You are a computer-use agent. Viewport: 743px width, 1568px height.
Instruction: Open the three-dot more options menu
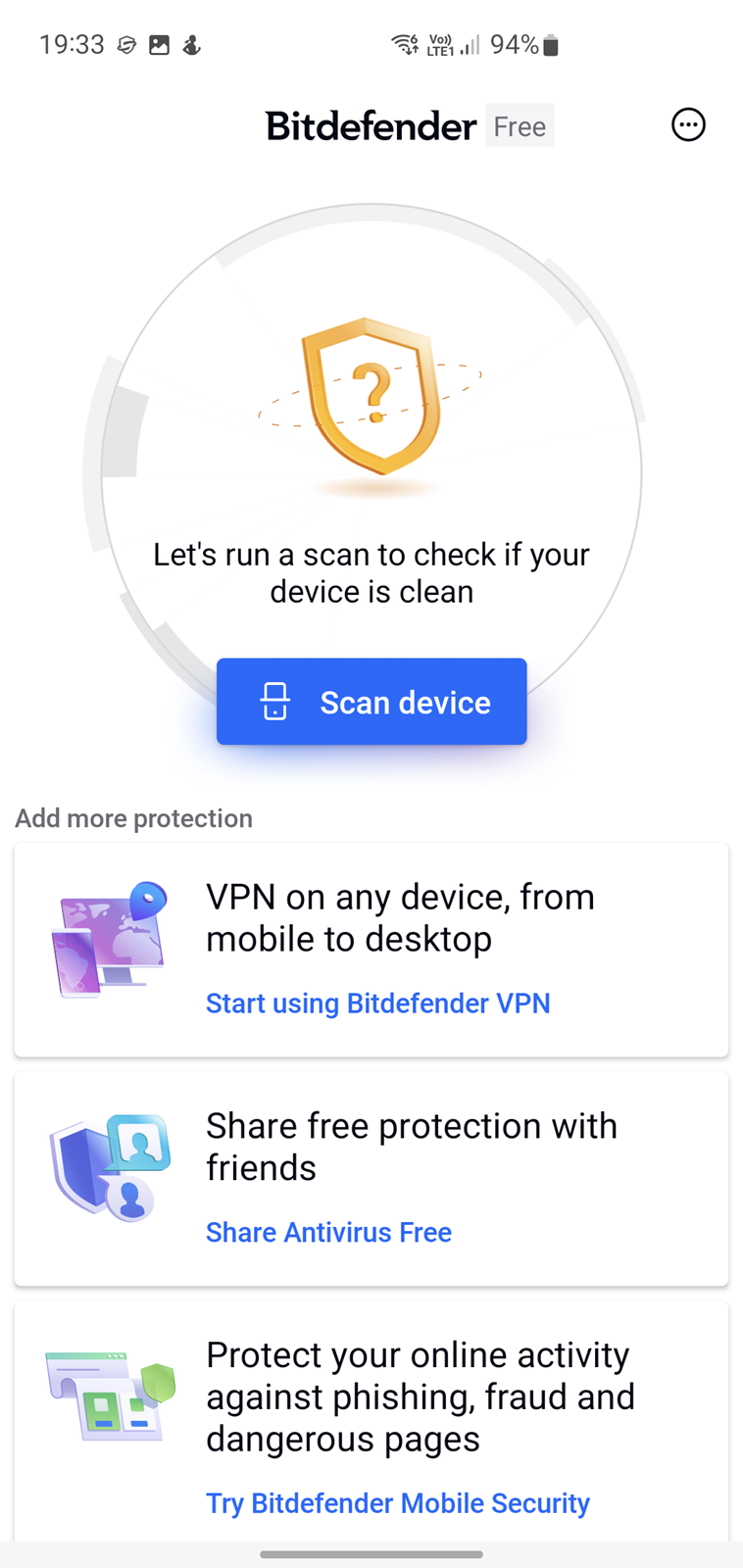click(688, 125)
